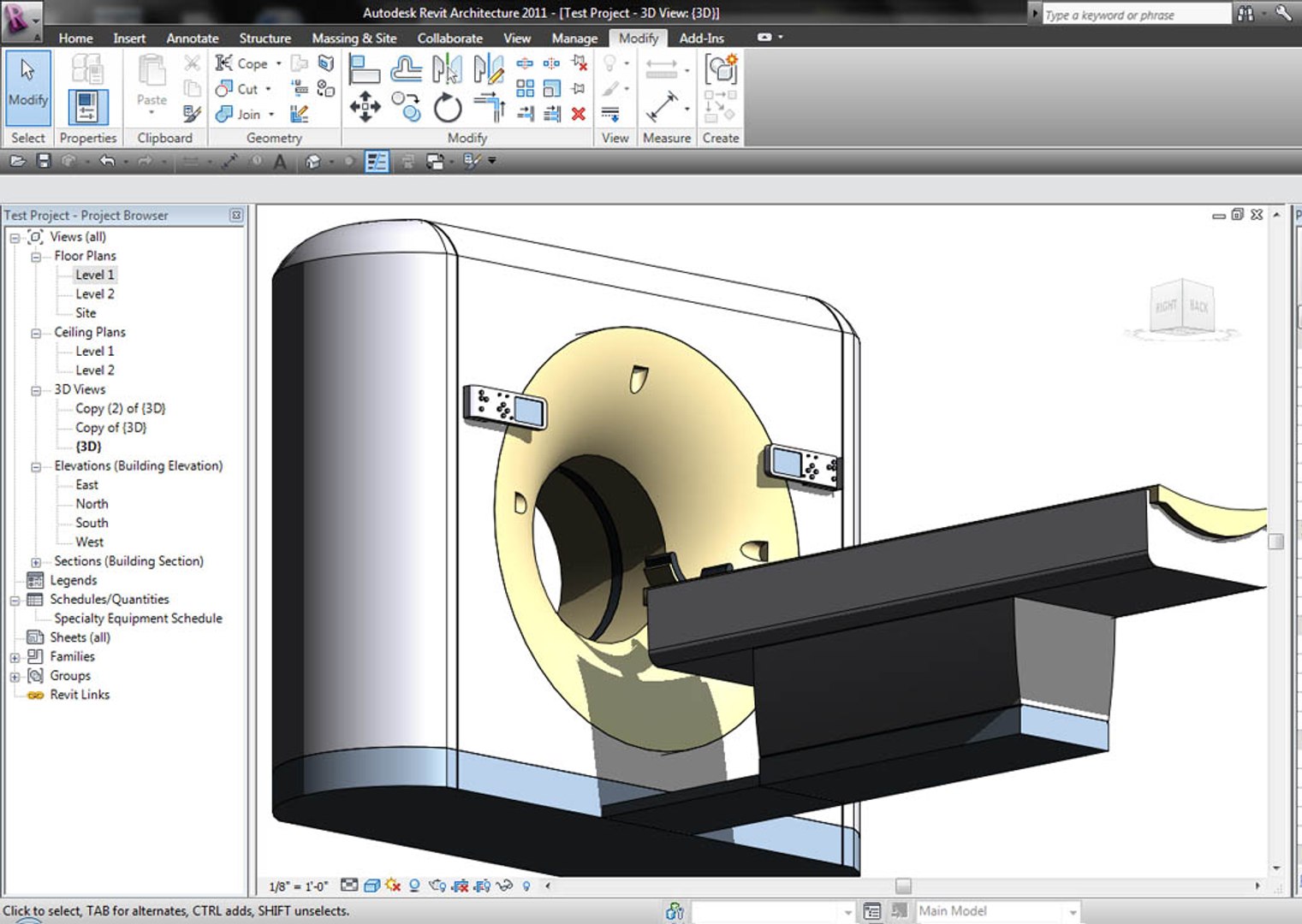
Task: Collapse the 3D Views tree node
Action: coord(36,390)
